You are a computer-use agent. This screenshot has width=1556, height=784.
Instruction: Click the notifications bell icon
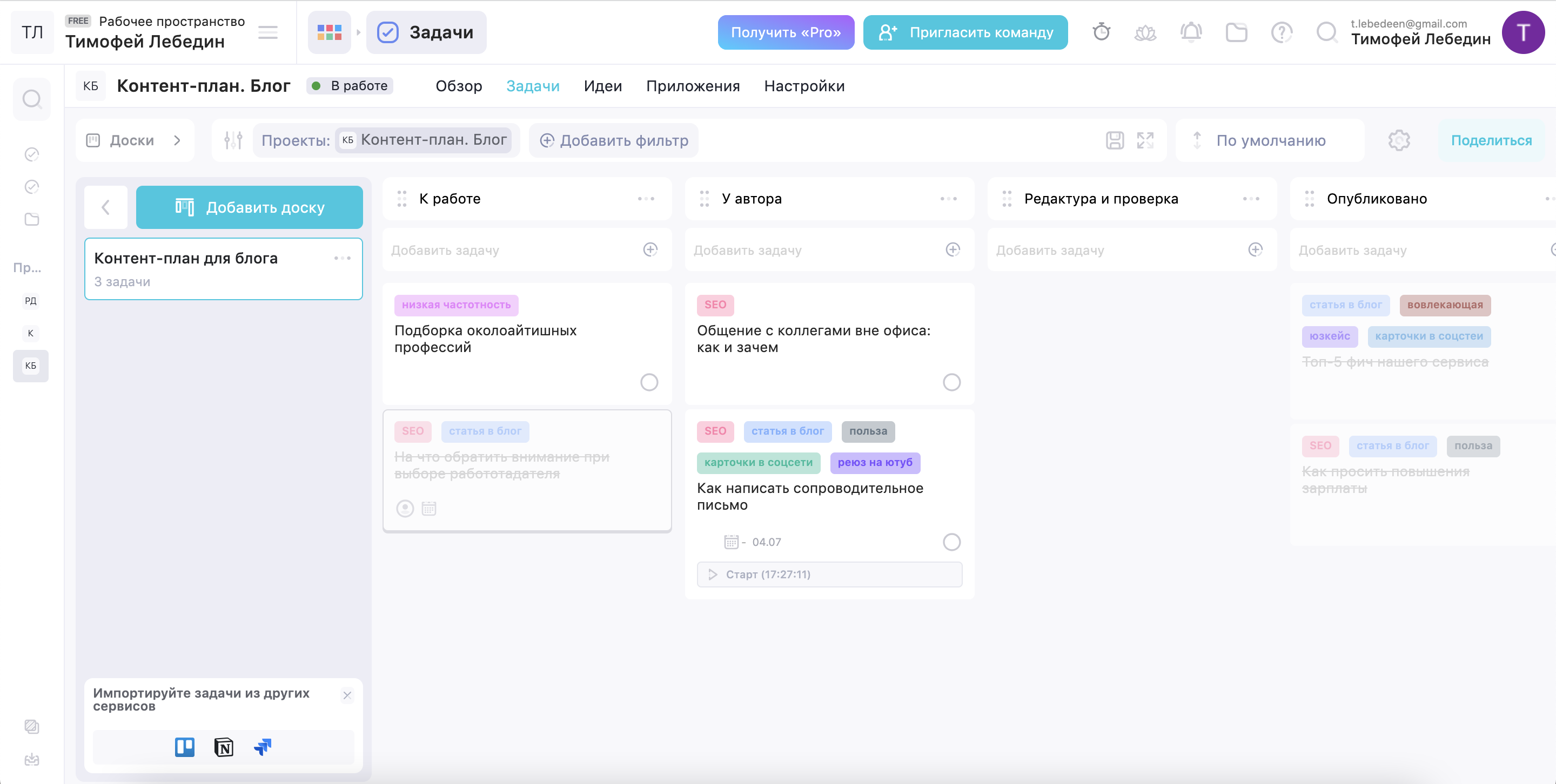pyautogui.click(x=1191, y=32)
